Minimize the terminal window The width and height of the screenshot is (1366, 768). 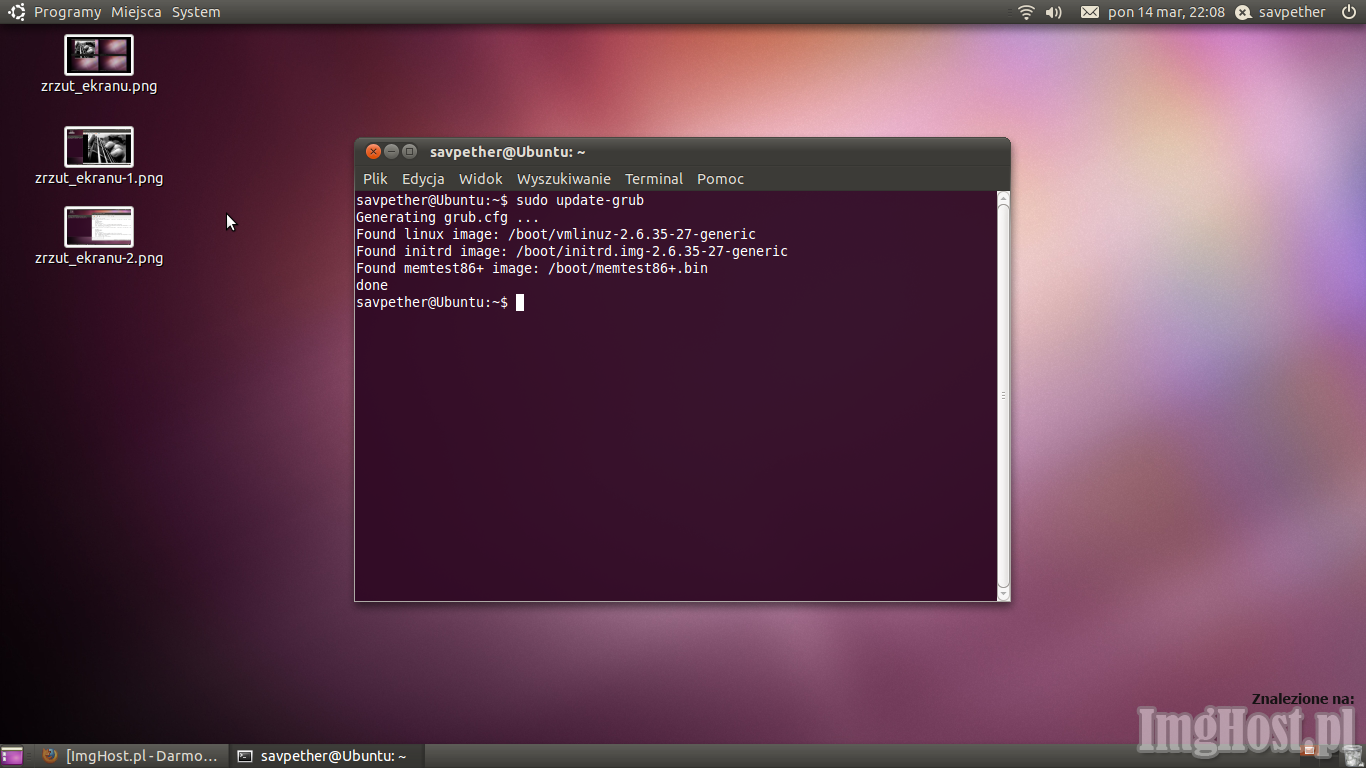(x=391, y=152)
